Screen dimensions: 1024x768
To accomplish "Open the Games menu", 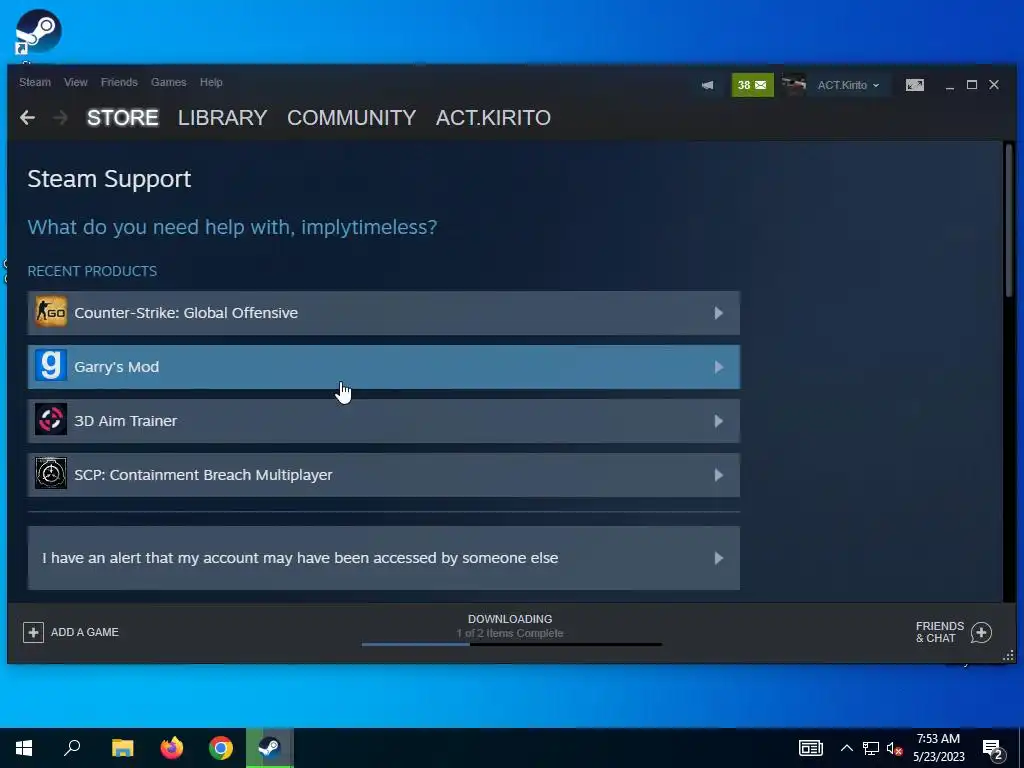I will pos(168,82).
